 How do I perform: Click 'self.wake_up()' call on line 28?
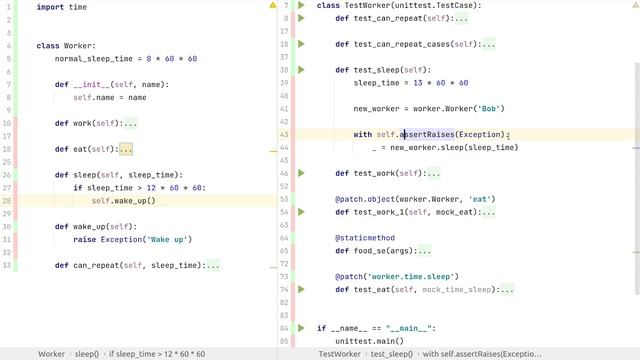(123, 201)
